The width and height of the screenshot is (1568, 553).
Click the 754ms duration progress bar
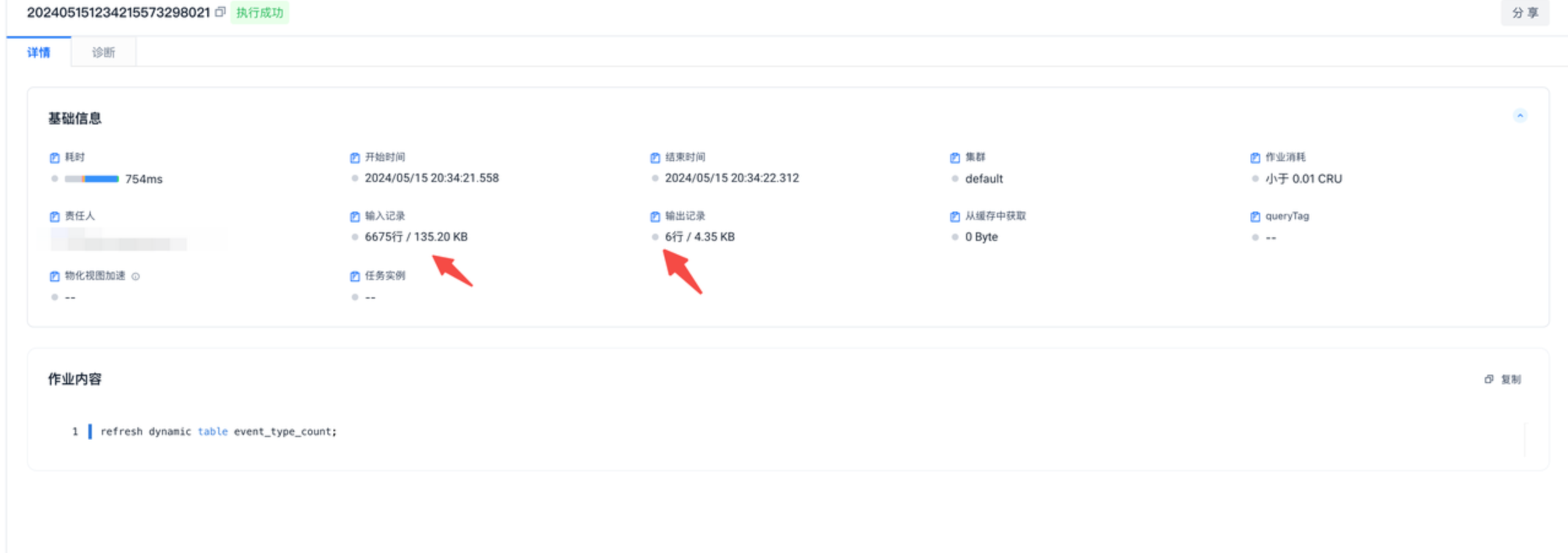click(x=92, y=179)
